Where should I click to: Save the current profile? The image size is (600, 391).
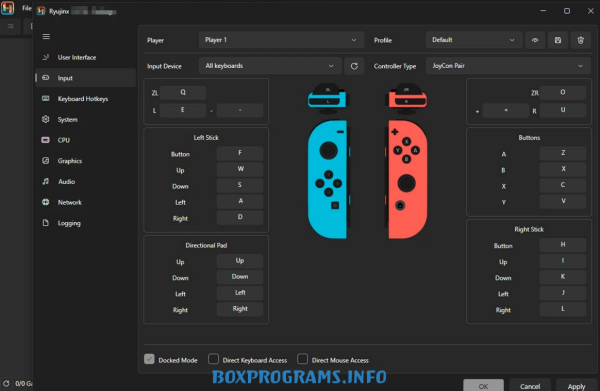[x=558, y=40]
